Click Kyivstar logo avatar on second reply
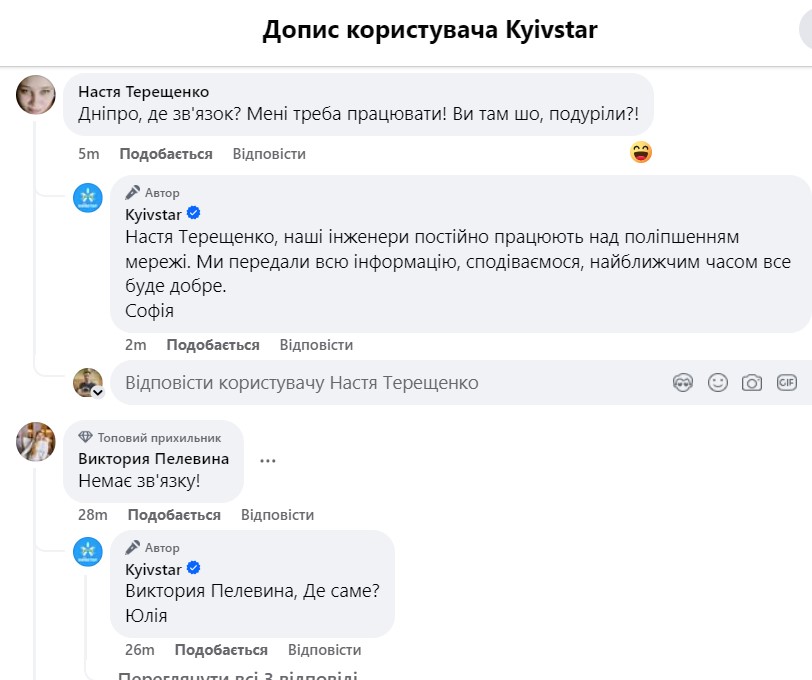This screenshot has height=680, width=812. coord(88,552)
